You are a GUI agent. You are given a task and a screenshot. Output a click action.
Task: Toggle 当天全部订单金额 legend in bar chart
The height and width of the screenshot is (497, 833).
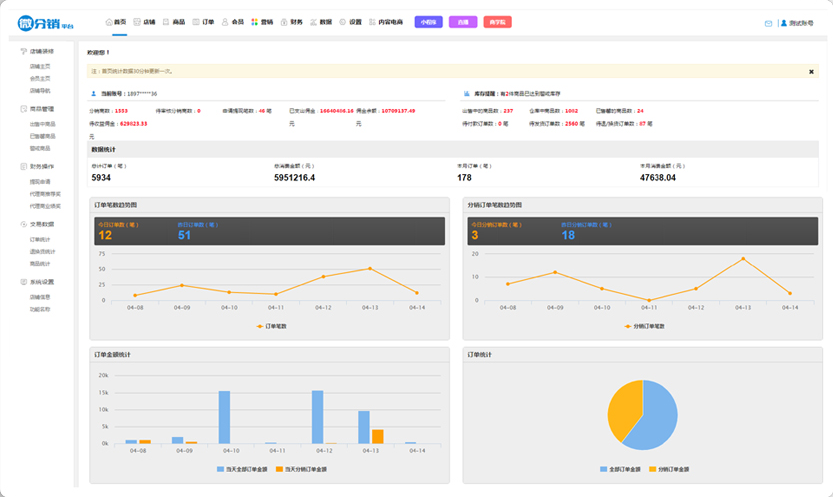click(x=245, y=468)
